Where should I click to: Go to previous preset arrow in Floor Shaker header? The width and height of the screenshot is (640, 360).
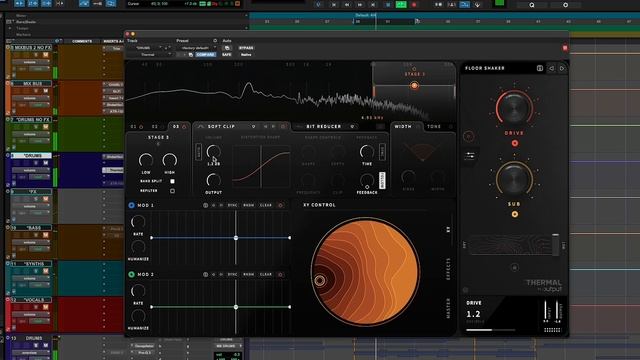point(551,68)
